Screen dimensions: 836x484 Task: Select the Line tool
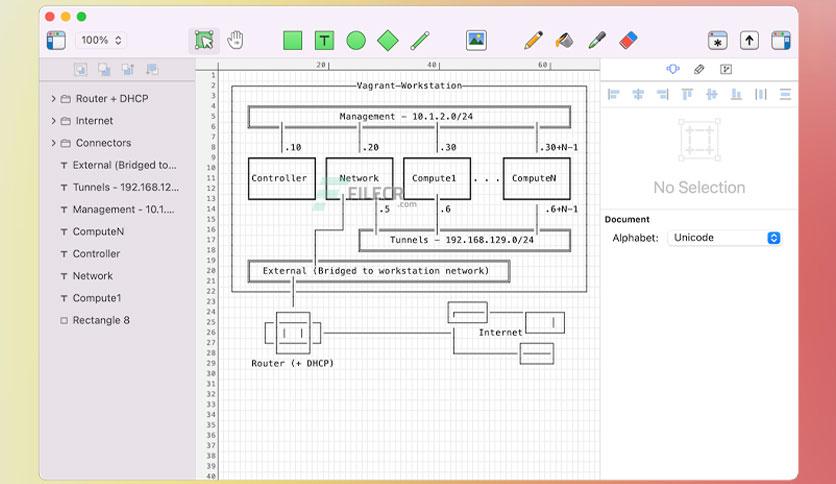(420, 41)
